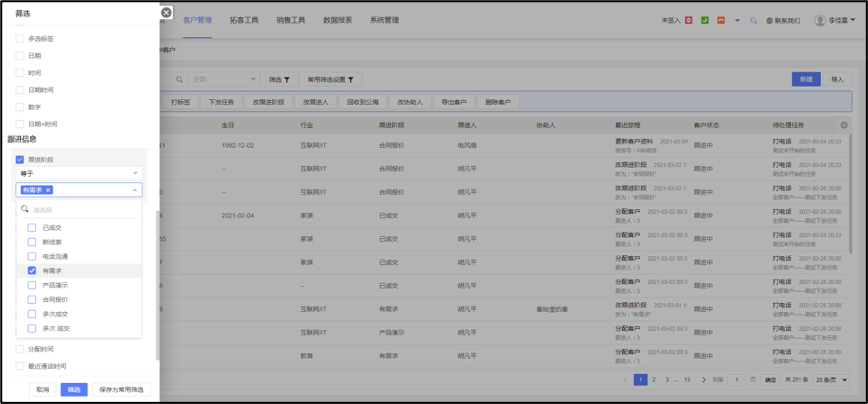The image size is (868, 404).
Task: Click the 新建 create button
Action: coord(806,79)
